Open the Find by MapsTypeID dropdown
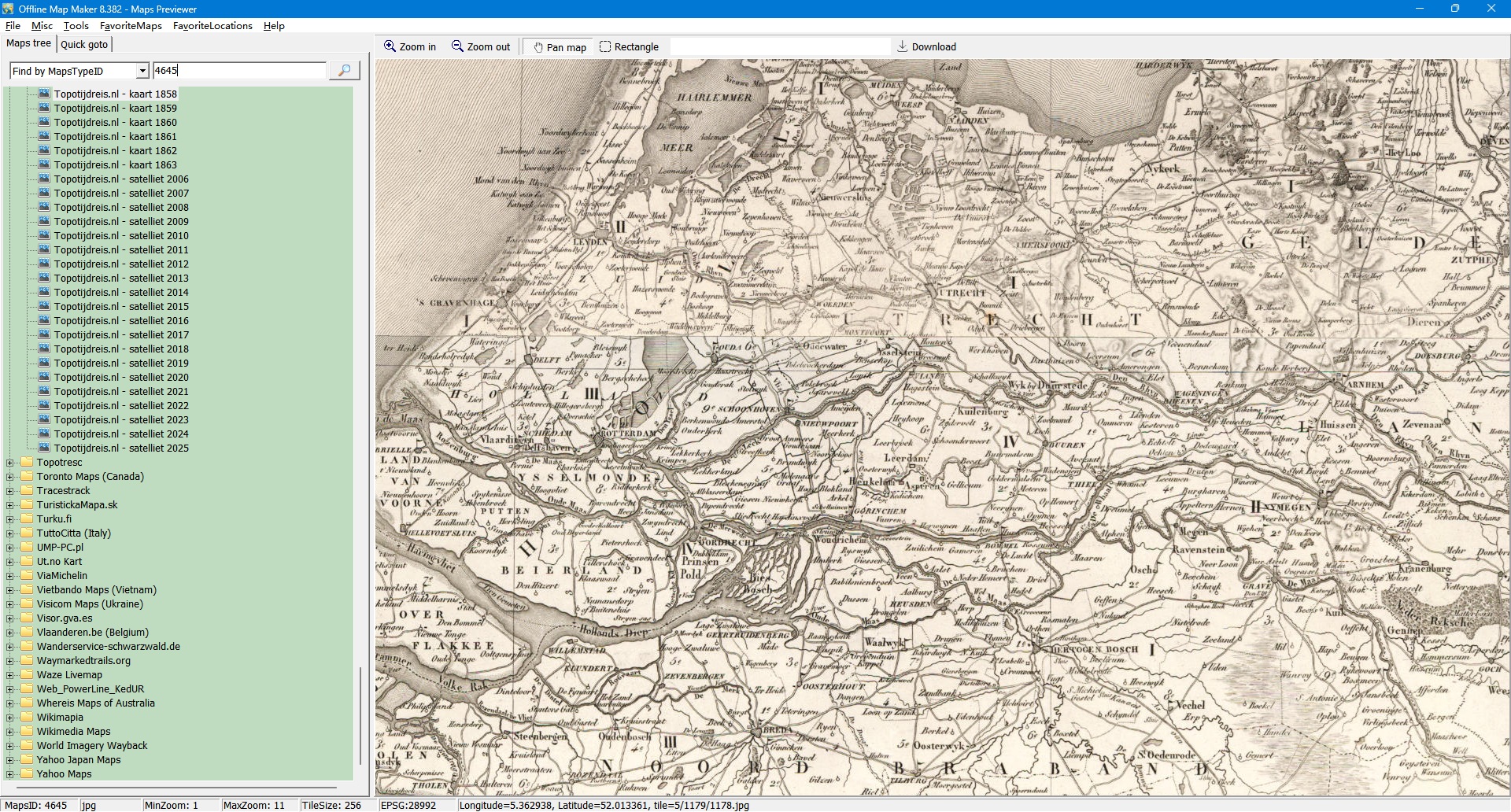 point(142,72)
